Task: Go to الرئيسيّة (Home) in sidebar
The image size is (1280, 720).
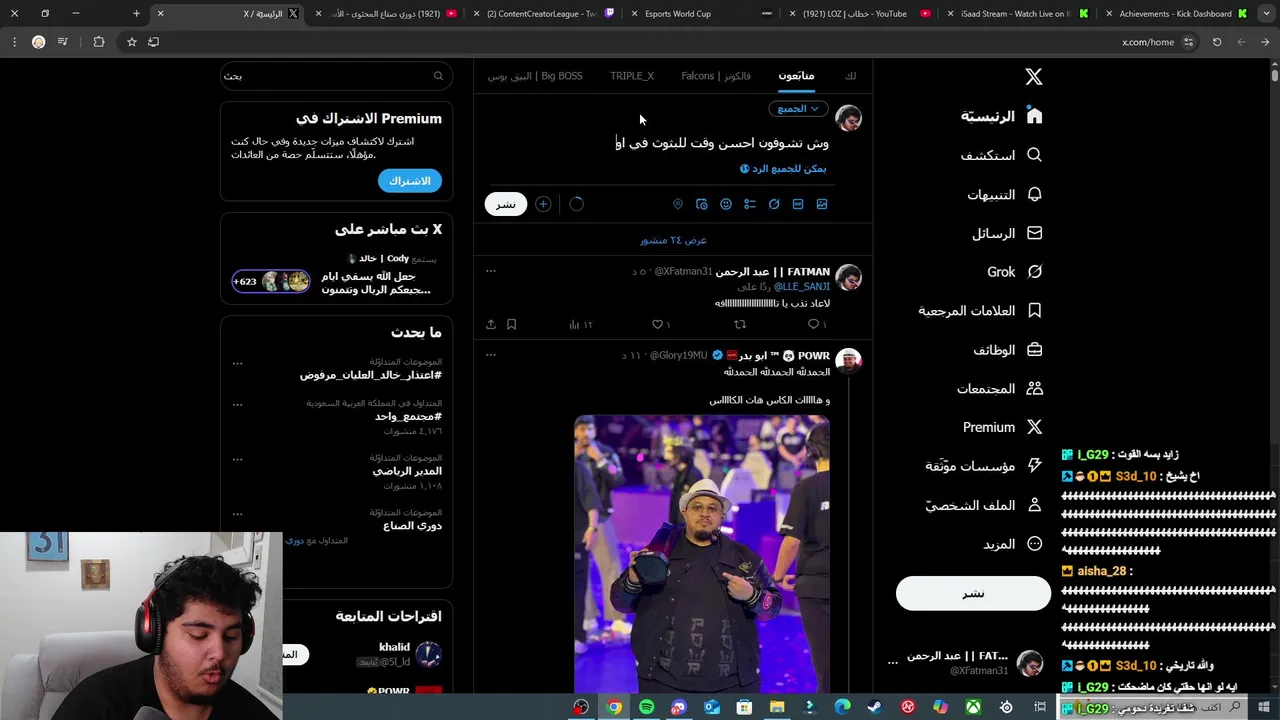Action: coord(1002,116)
